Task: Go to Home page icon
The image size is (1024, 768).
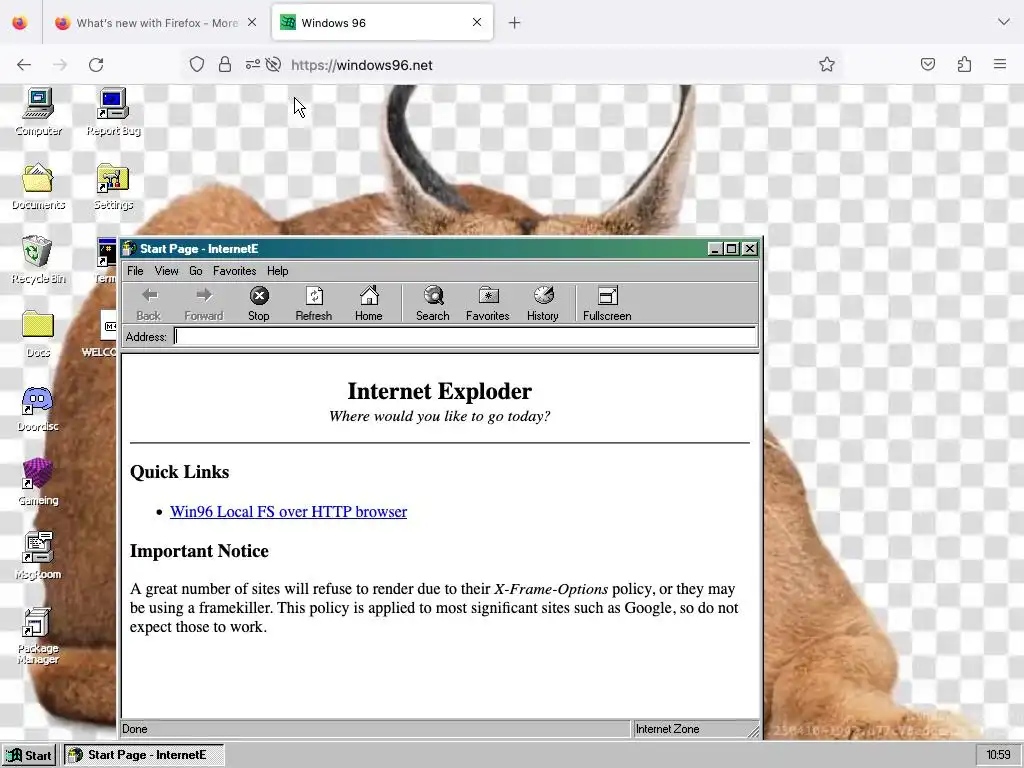Action: (368, 304)
